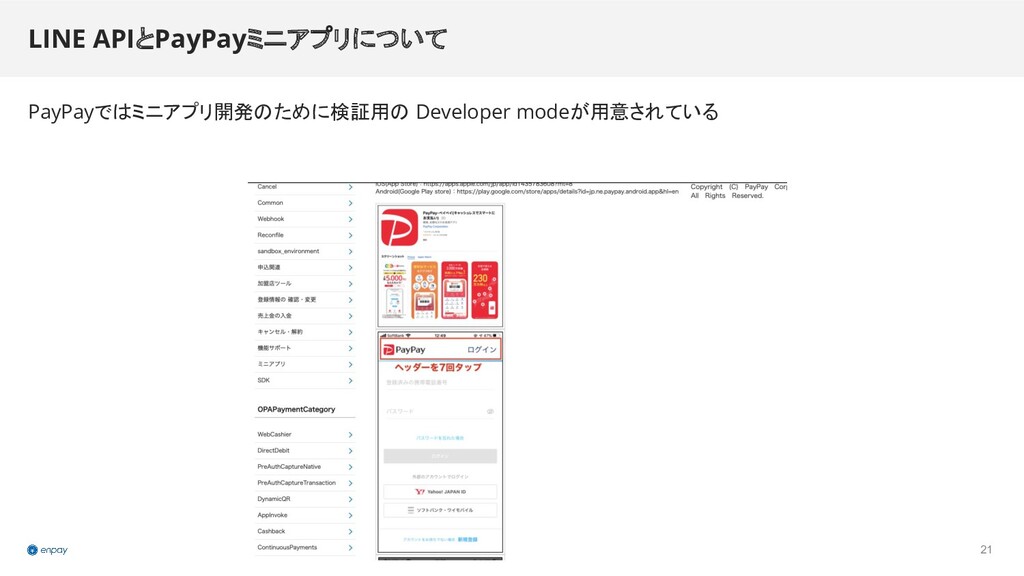Open the red 230 screenshot thumbnail

coord(485,290)
